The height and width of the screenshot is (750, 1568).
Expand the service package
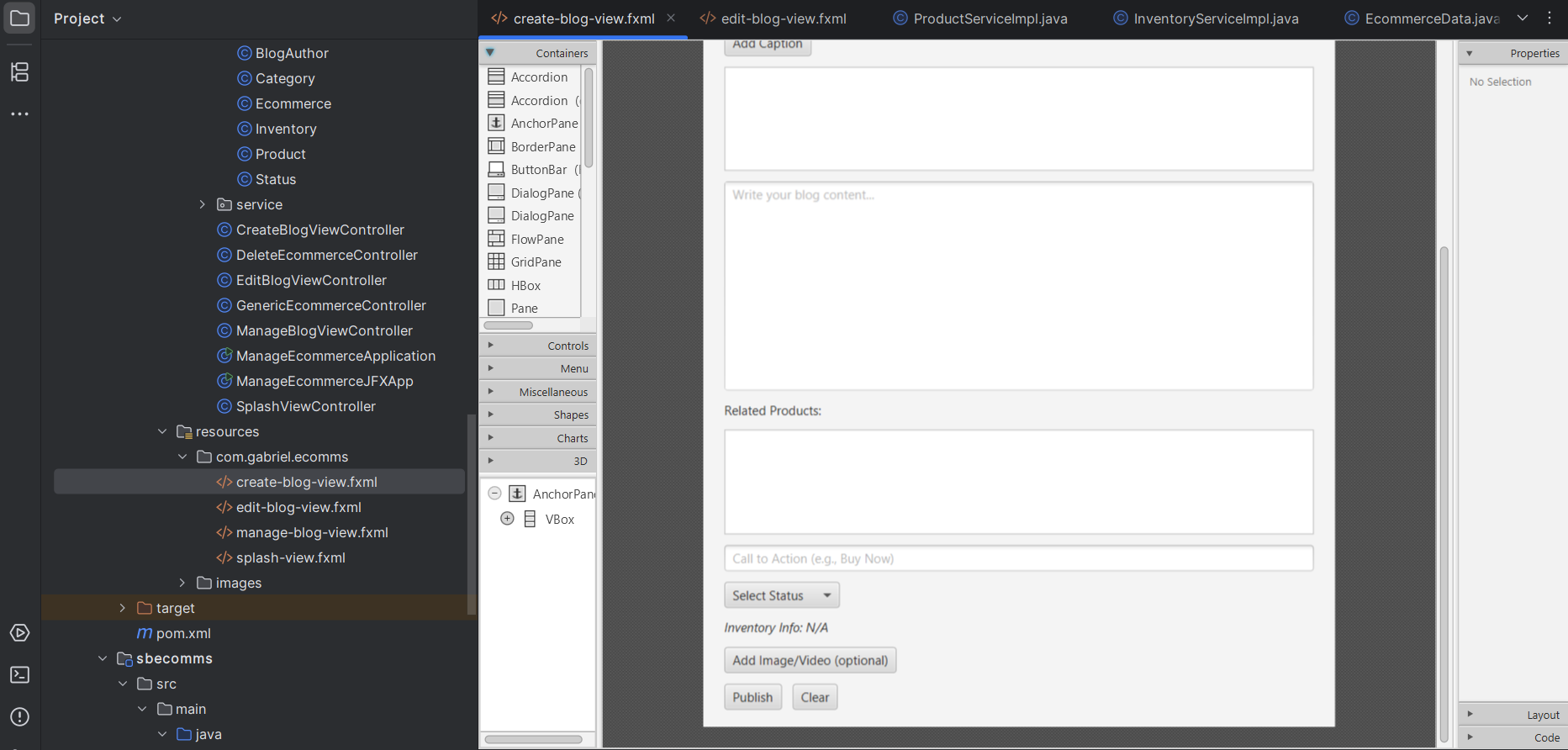(x=202, y=204)
